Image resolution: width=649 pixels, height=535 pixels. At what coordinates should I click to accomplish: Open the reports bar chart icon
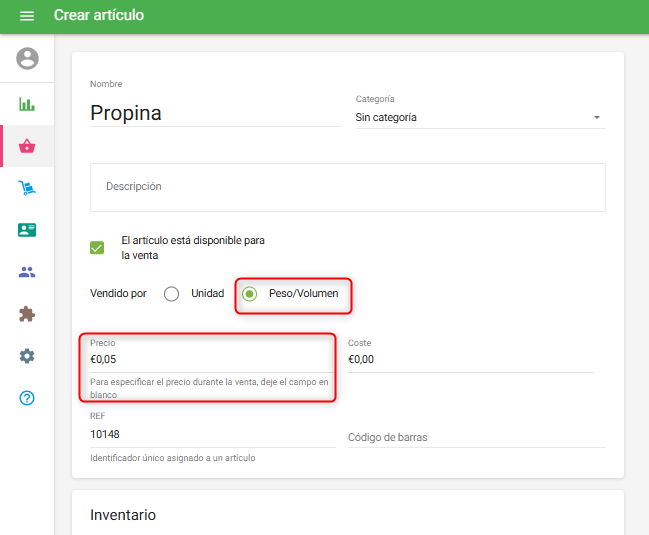pos(27,104)
